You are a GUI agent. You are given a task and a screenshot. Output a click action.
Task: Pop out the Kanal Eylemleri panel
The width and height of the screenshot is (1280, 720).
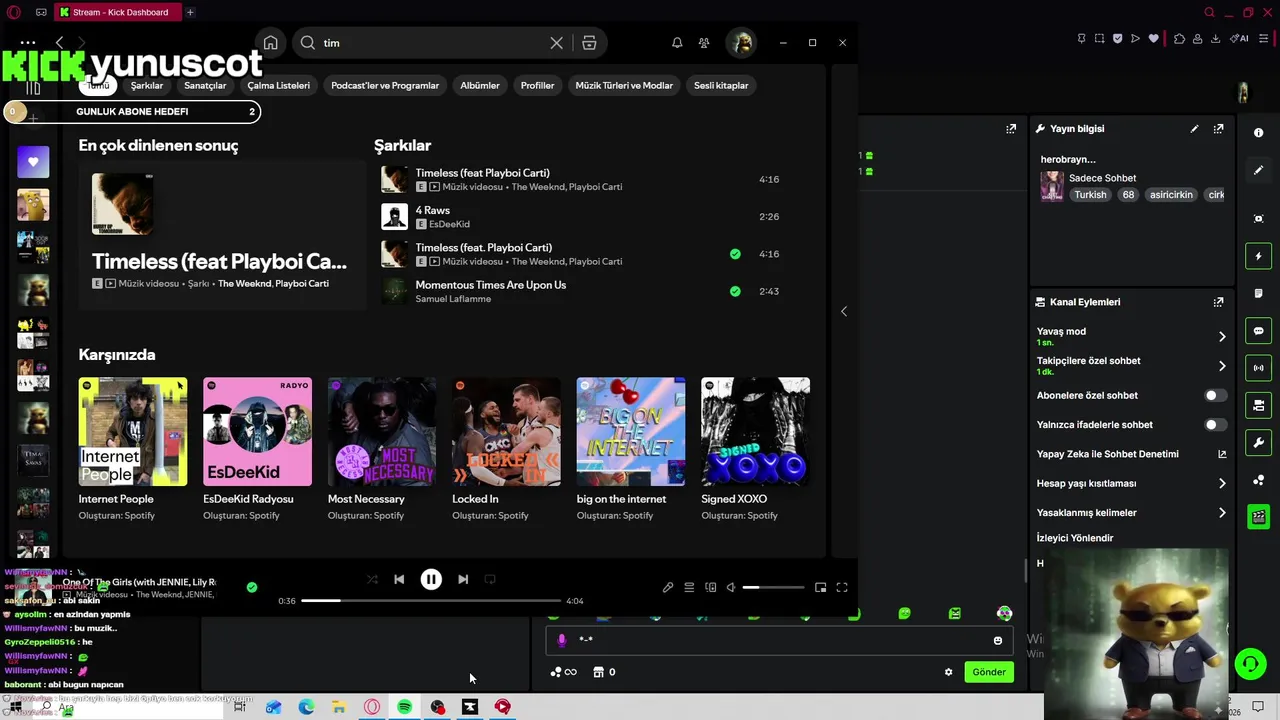(x=1218, y=302)
